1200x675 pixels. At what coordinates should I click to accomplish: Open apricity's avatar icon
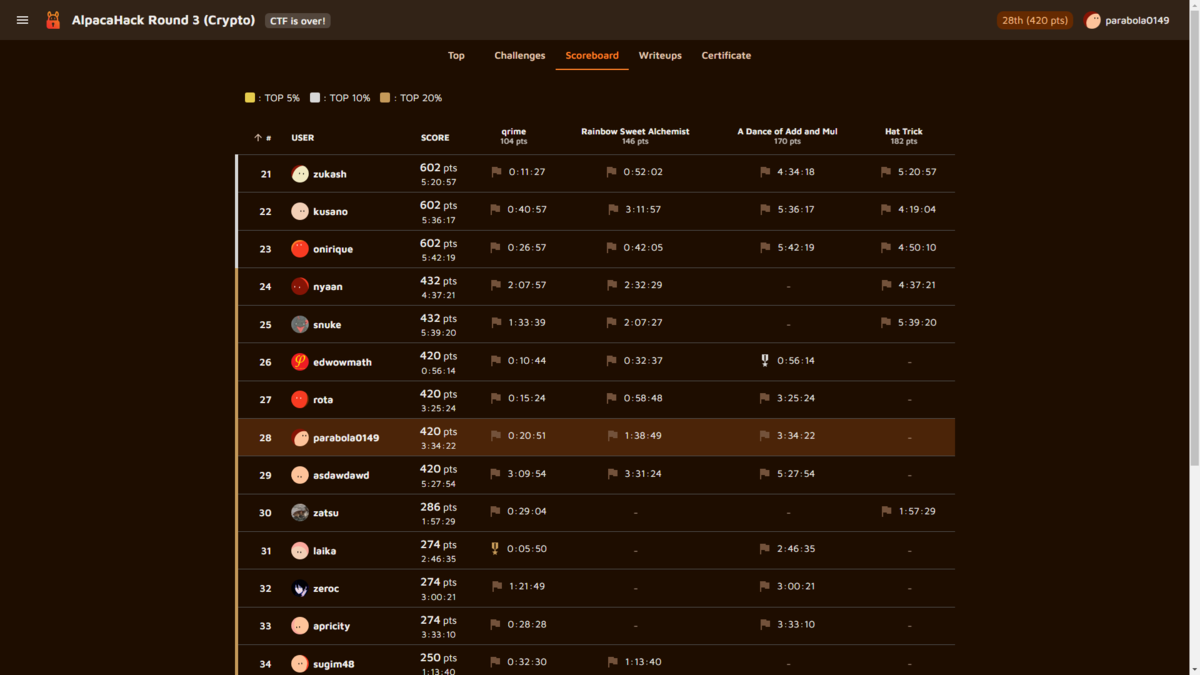coord(300,626)
